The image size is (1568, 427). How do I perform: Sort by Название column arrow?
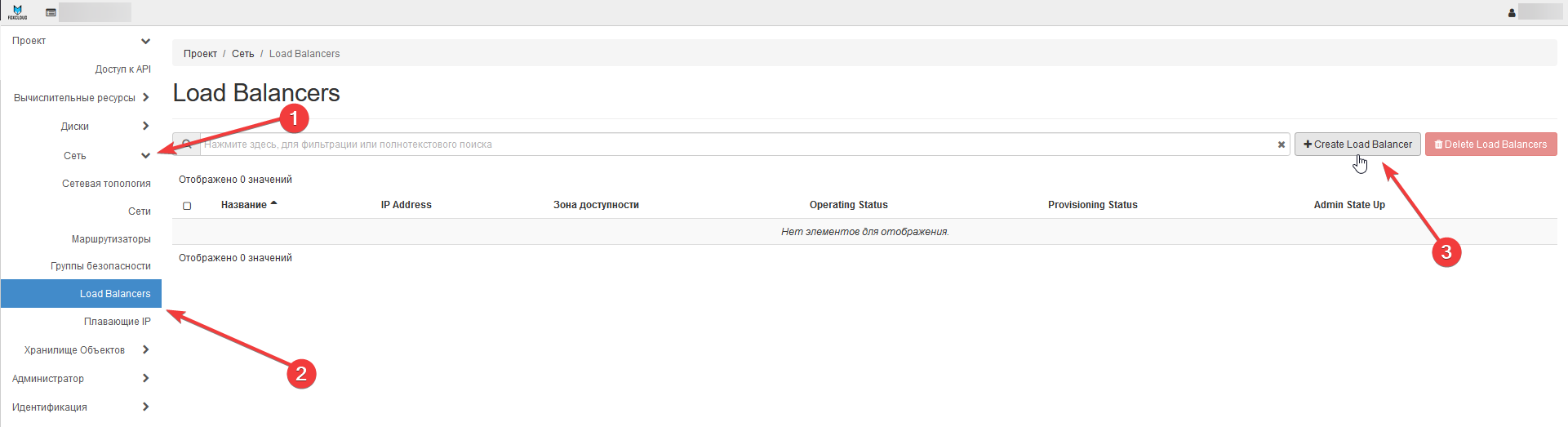(x=273, y=203)
